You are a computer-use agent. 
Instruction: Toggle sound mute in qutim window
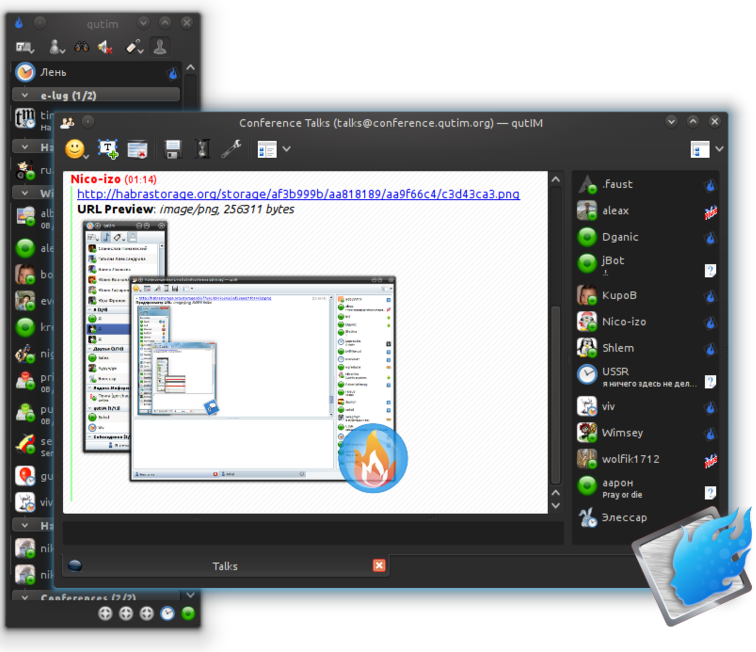[x=105, y=47]
